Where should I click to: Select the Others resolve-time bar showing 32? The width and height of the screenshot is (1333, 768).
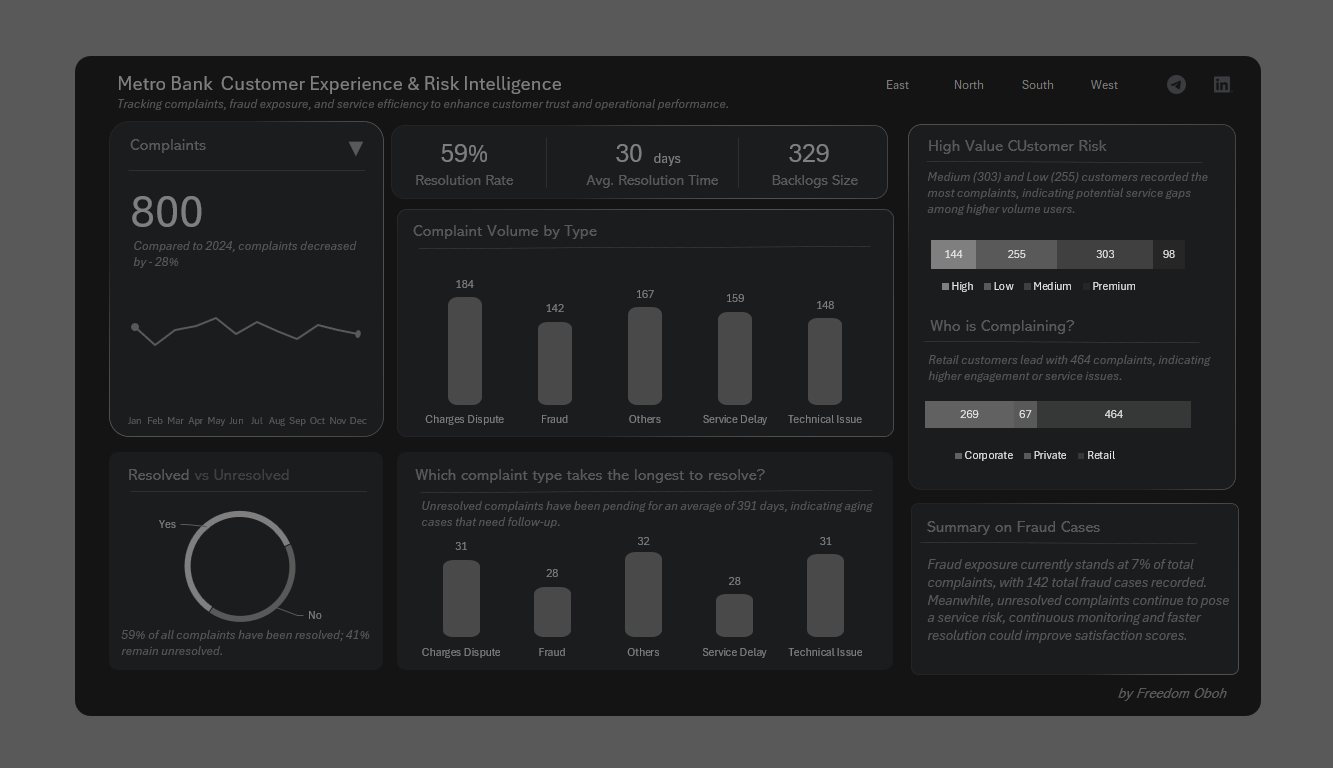coord(643,594)
